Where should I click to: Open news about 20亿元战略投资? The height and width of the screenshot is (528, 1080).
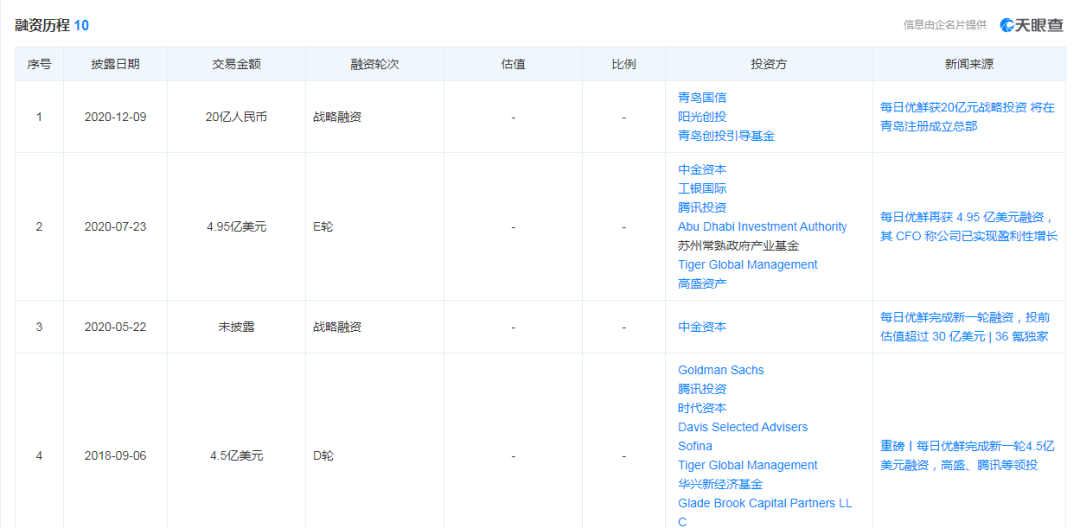pyautogui.click(x=967, y=117)
